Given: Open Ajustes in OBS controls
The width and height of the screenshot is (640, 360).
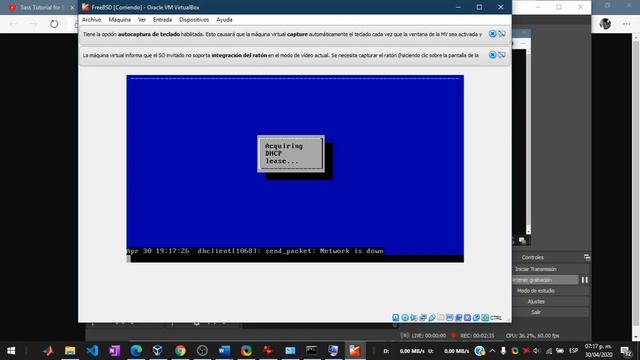Looking at the screenshot, I should point(536,301).
